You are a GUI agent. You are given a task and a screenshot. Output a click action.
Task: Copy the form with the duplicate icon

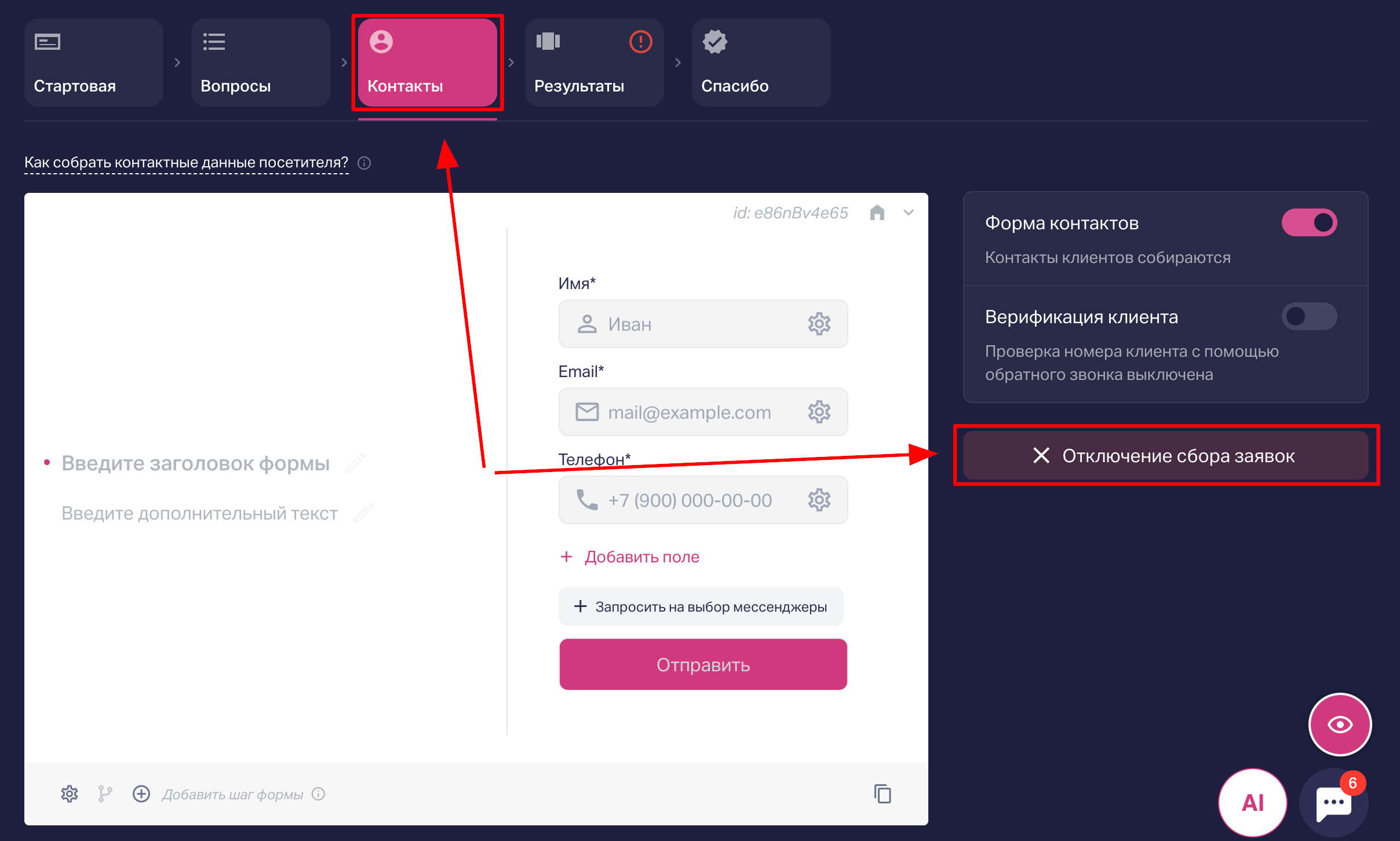coord(883,794)
